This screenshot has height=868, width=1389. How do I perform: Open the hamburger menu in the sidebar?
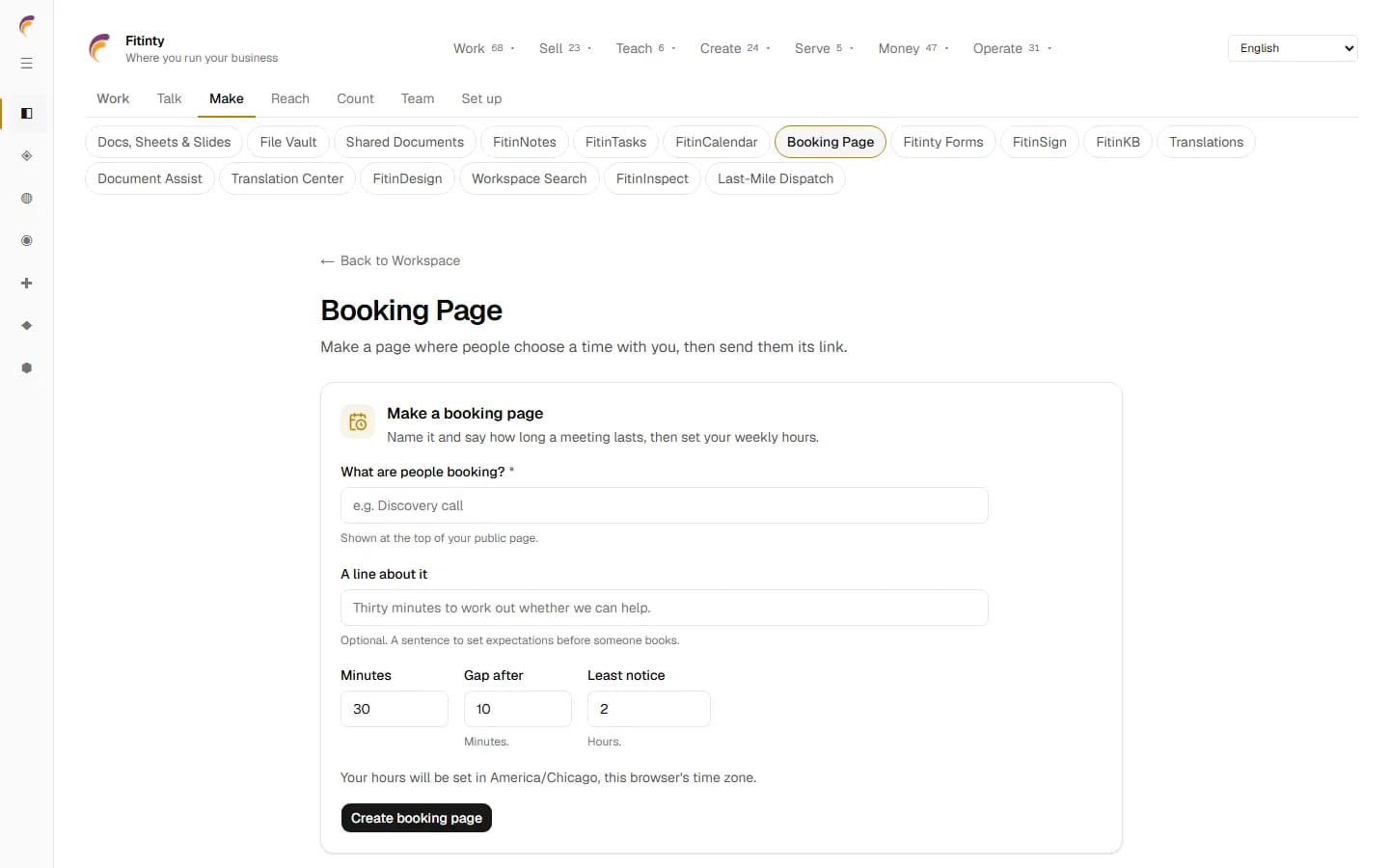pos(27,64)
